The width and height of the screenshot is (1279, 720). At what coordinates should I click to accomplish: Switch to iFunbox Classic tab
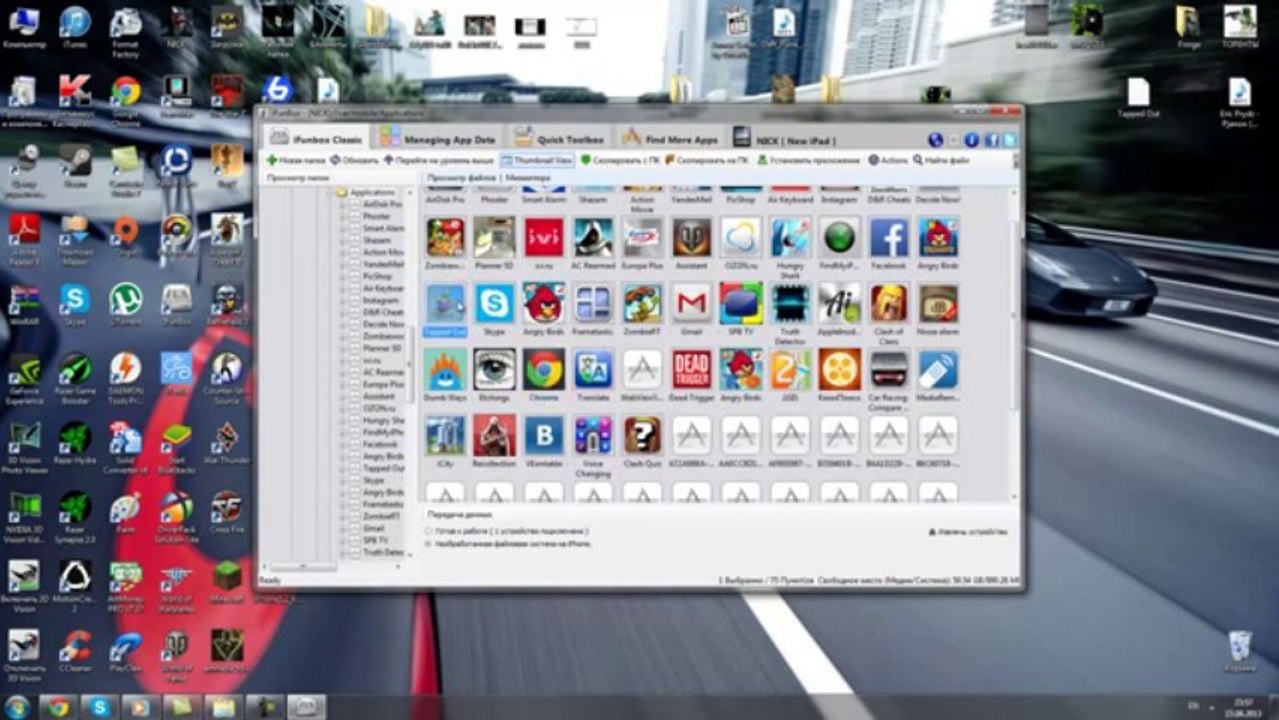point(315,139)
